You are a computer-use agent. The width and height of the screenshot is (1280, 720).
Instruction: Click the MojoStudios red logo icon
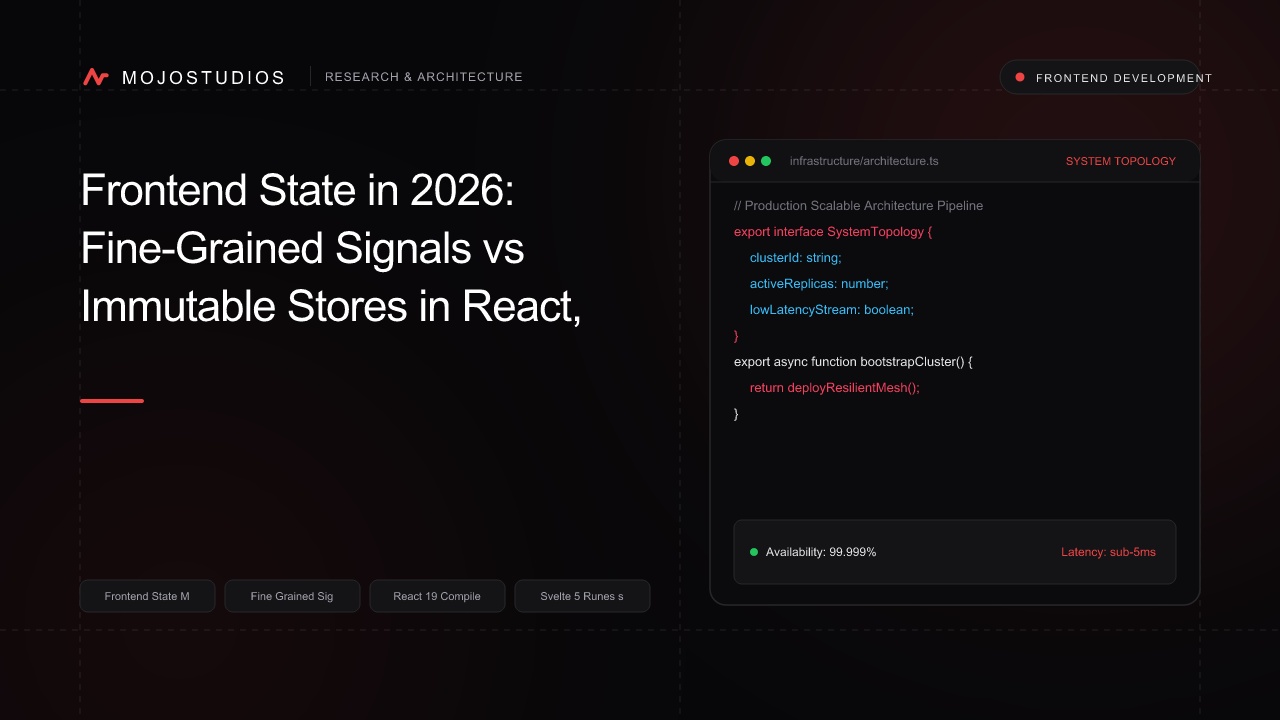point(96,77)
